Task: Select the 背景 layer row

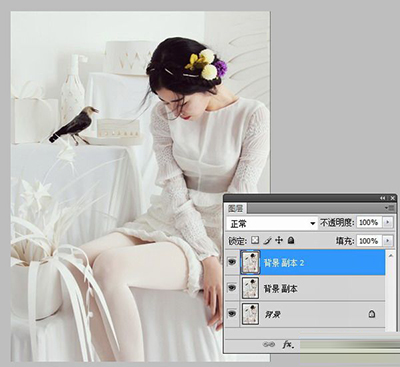Action: pos(305,314)
